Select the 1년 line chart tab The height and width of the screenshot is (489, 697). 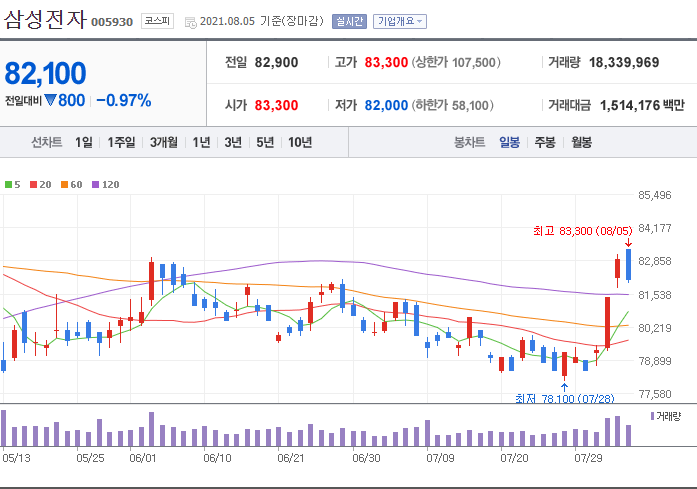pyautogui.click(x=201, y=142)
